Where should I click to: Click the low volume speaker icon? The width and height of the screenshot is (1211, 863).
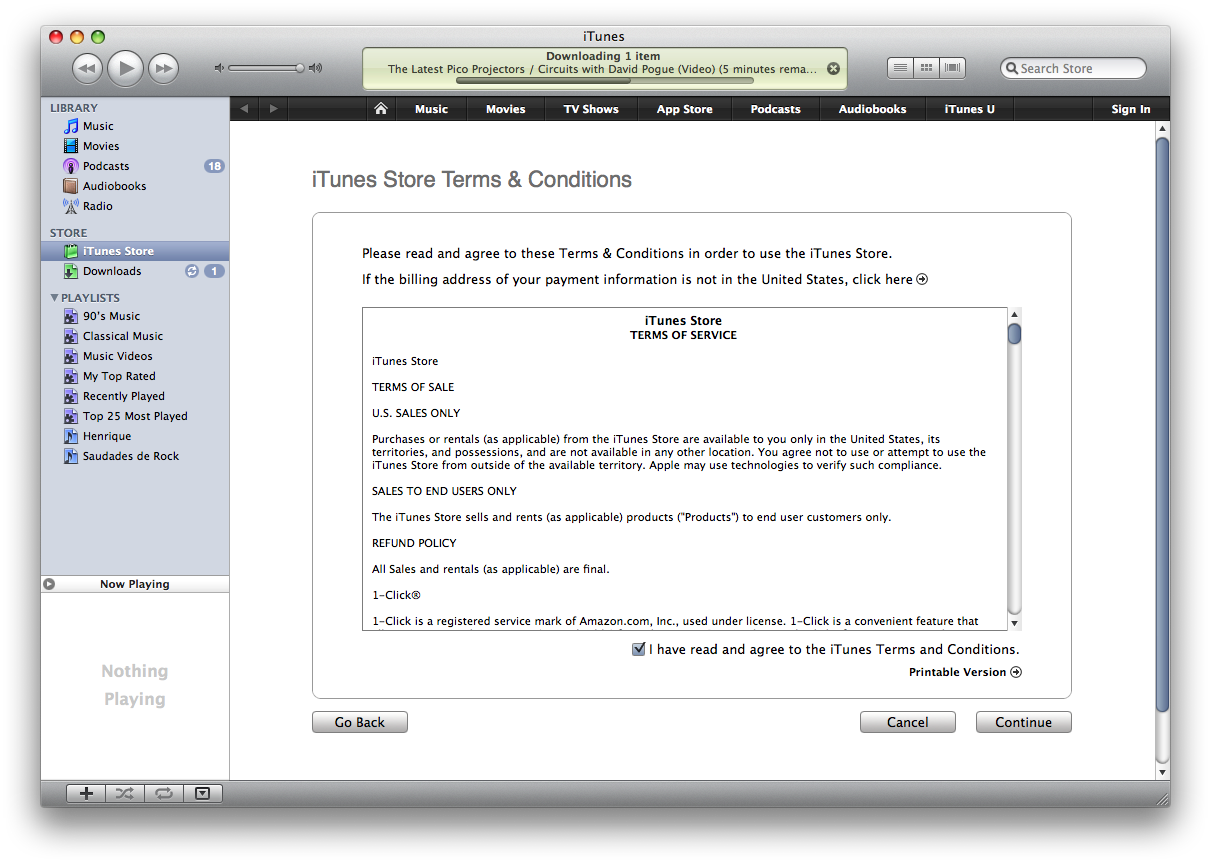(220, 68)
